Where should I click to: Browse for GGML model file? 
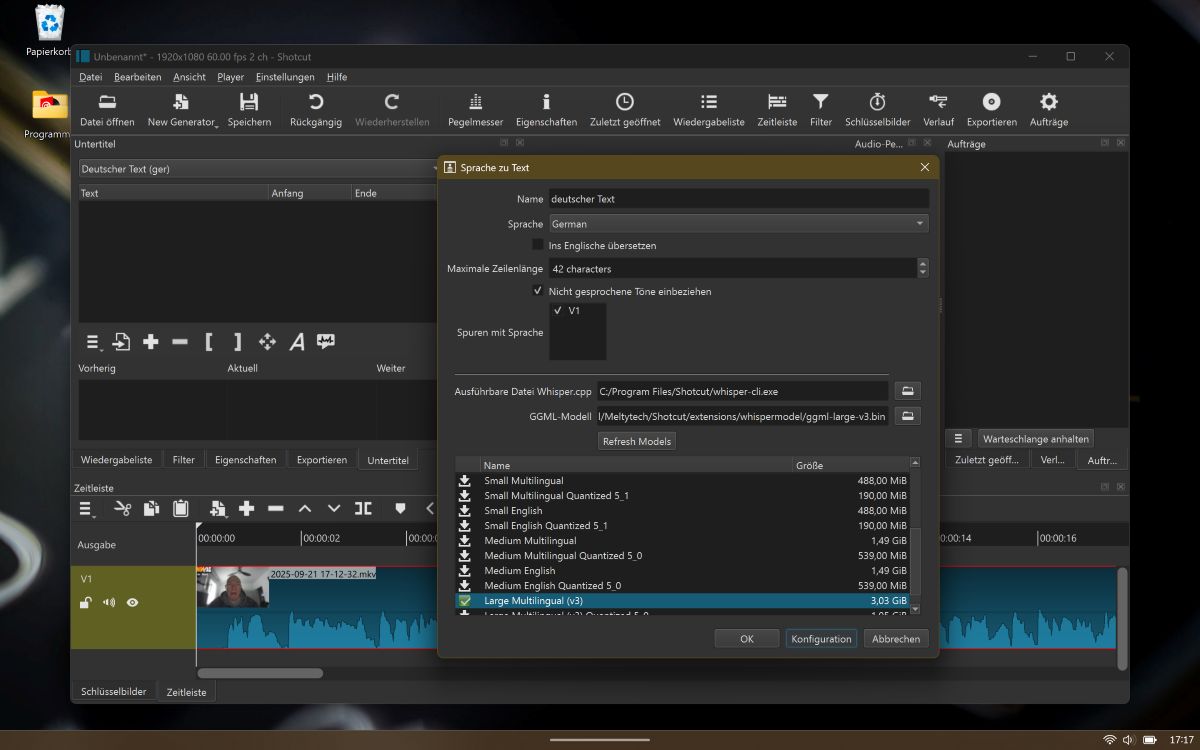(907, 416)
